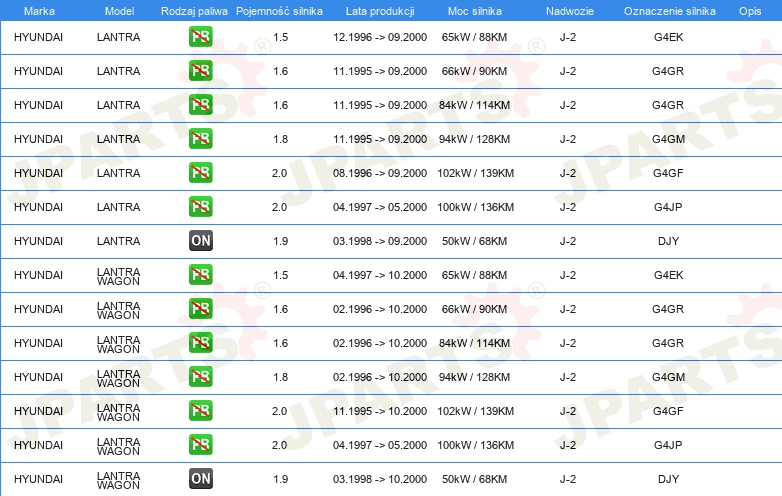Click the Nadwozie column header
Image resolution: width=782 pixels, height=496 pixels.
(x=570, y=11)
